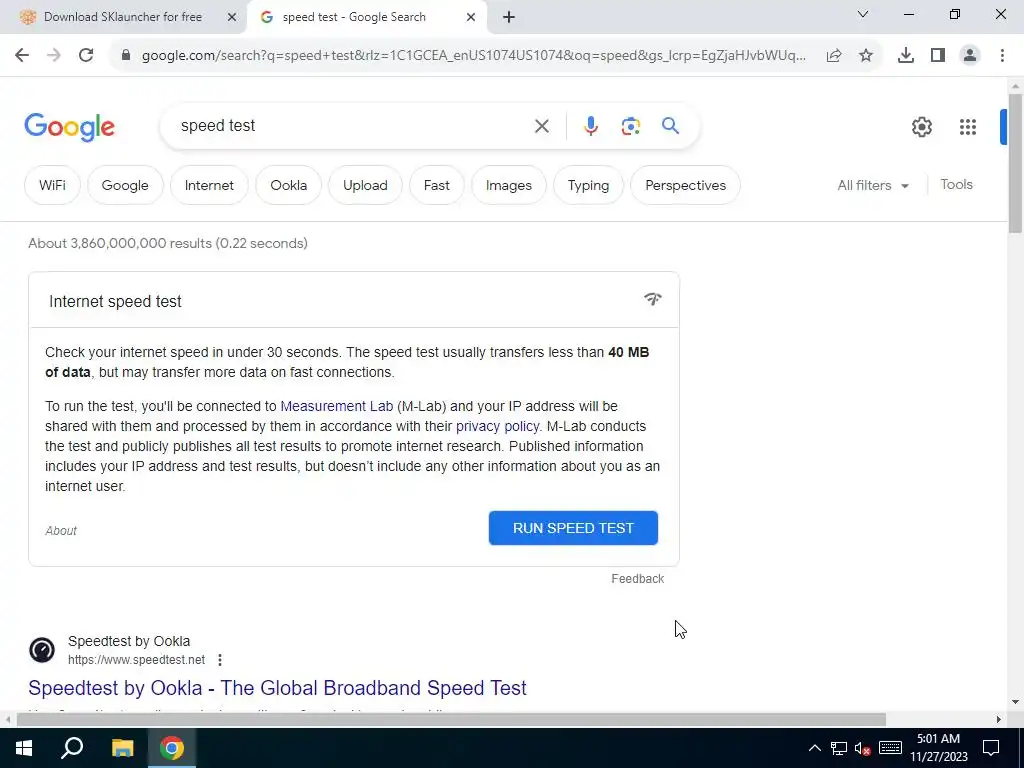Viewport: 1024px width, 768px height.
Task: Click the browser forward arrow
Action: tap(54, 56)
